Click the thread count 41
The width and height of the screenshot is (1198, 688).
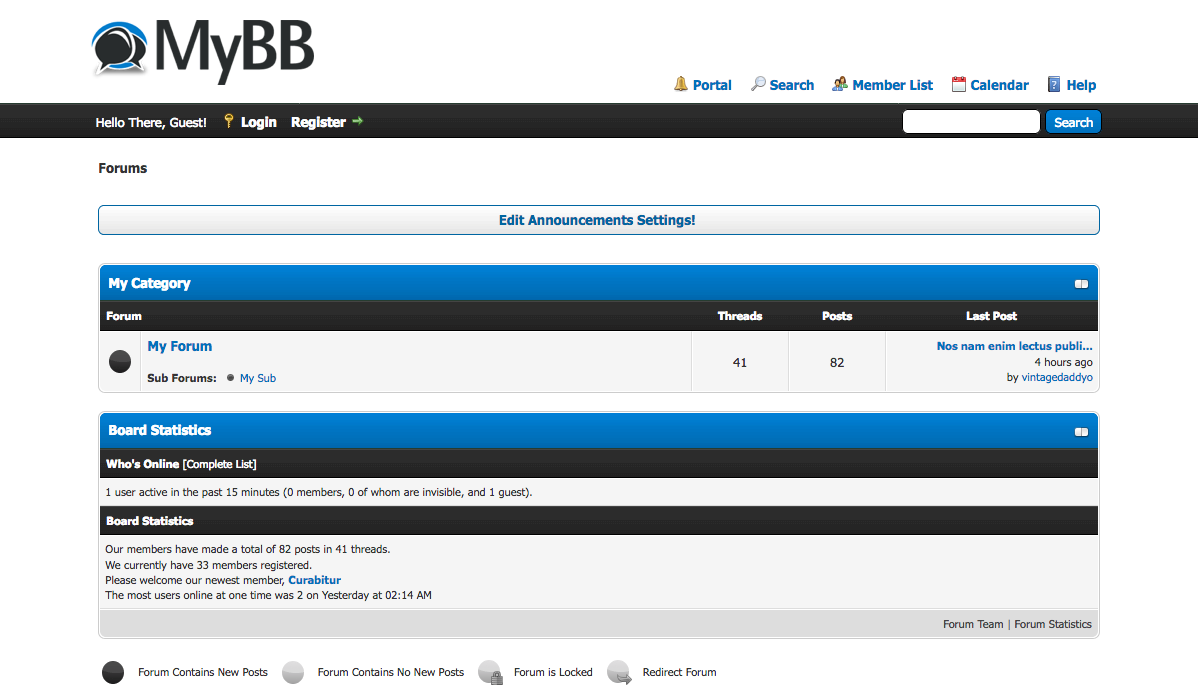(740, 362)
